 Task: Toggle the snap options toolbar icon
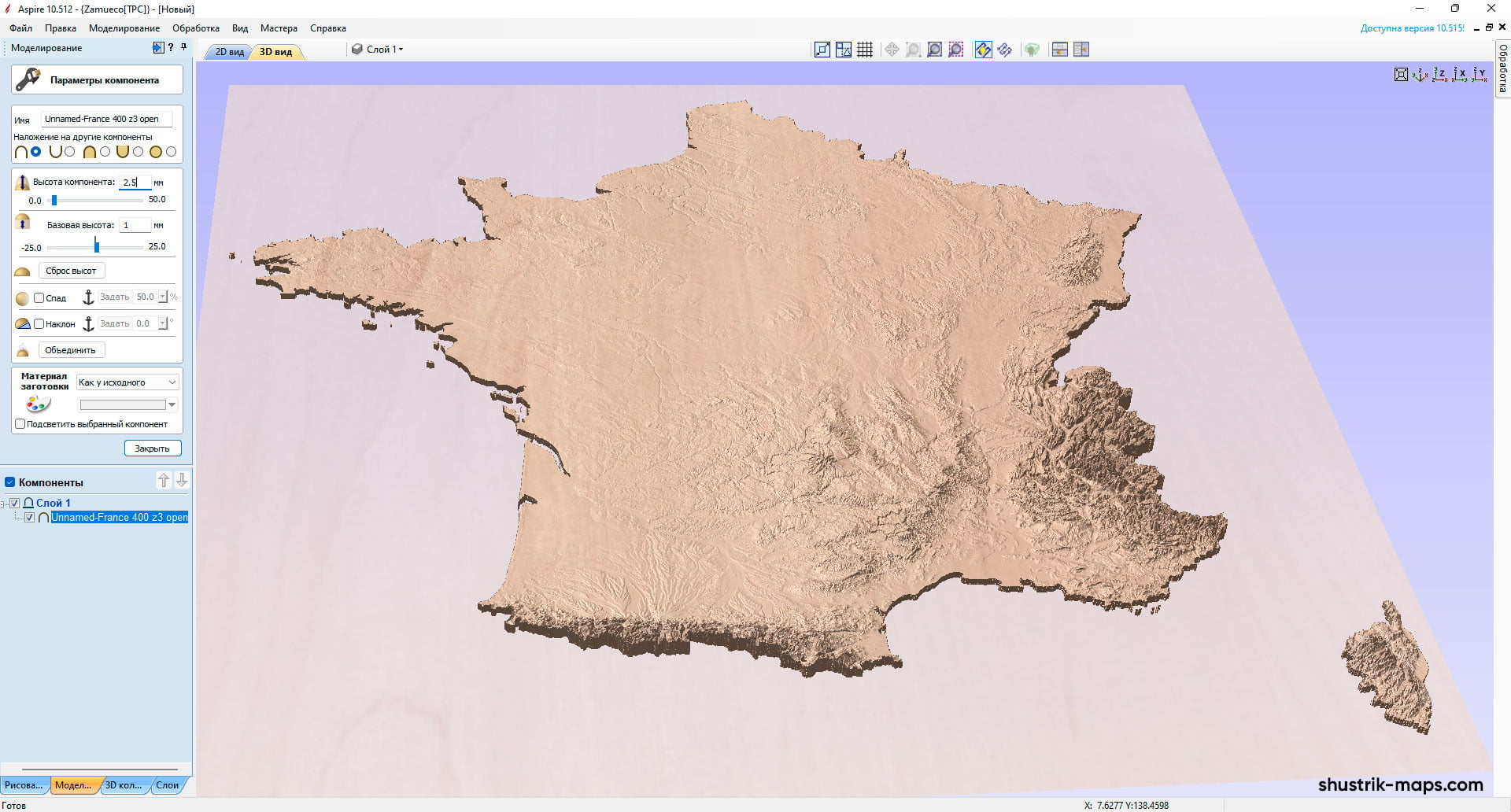coord(844,50)
